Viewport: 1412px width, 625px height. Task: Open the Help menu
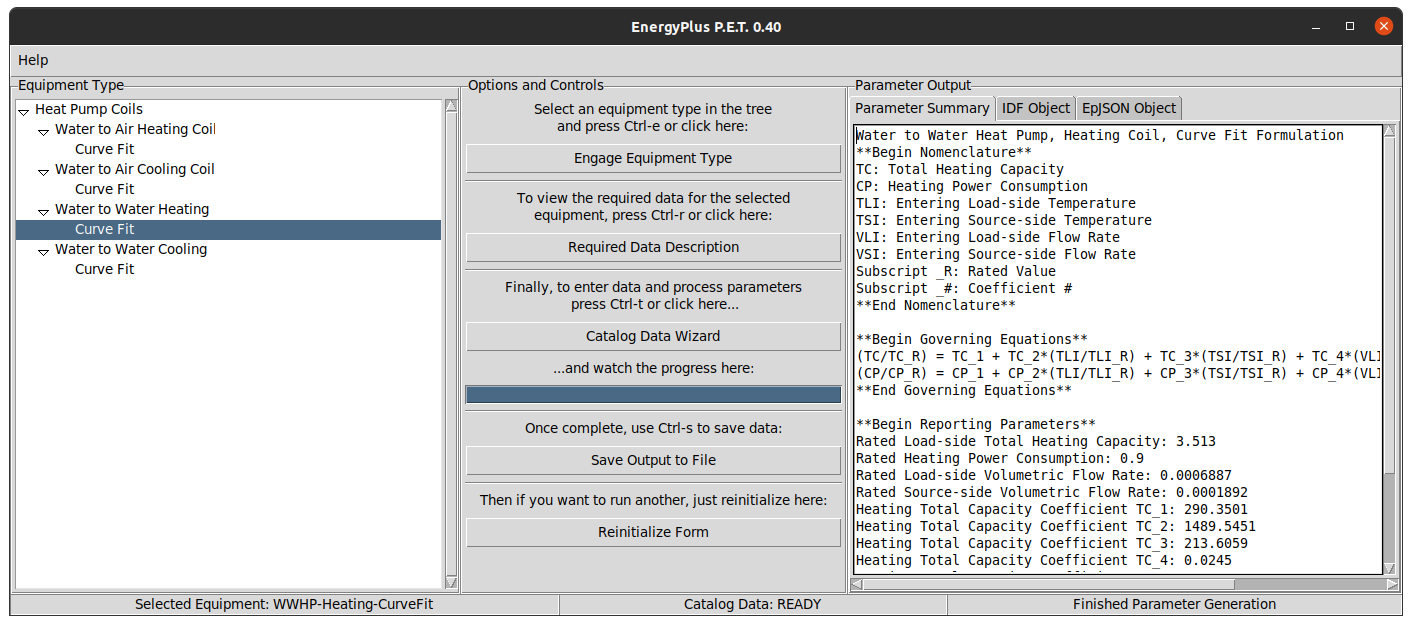point(33,60)
